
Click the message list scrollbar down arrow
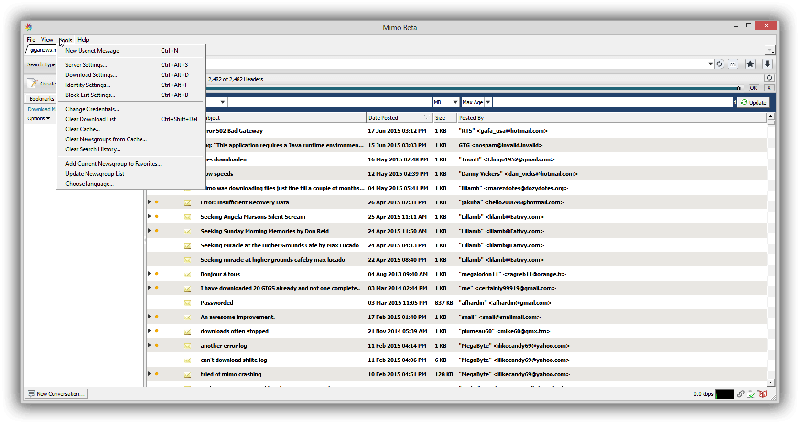[770, 383]
